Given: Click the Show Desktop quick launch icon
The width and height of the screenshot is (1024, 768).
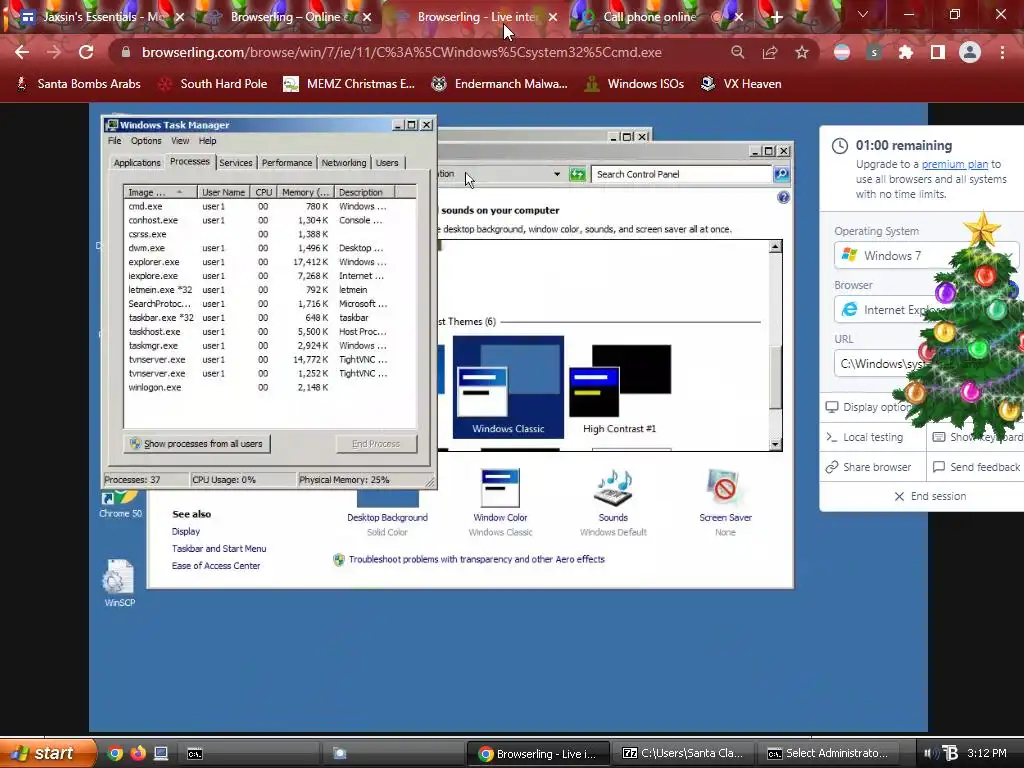Looking at the screenshot, I should [161, 753].
